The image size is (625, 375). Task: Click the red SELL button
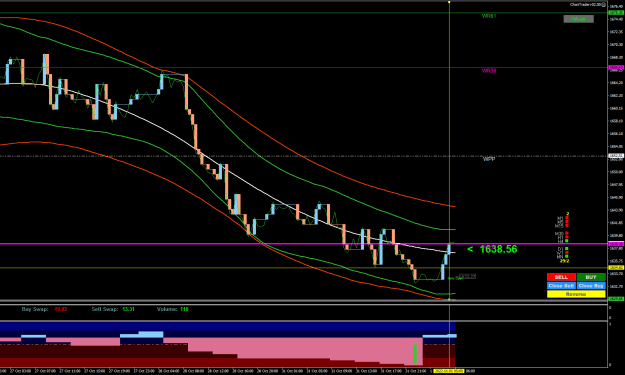click(561, 277)
